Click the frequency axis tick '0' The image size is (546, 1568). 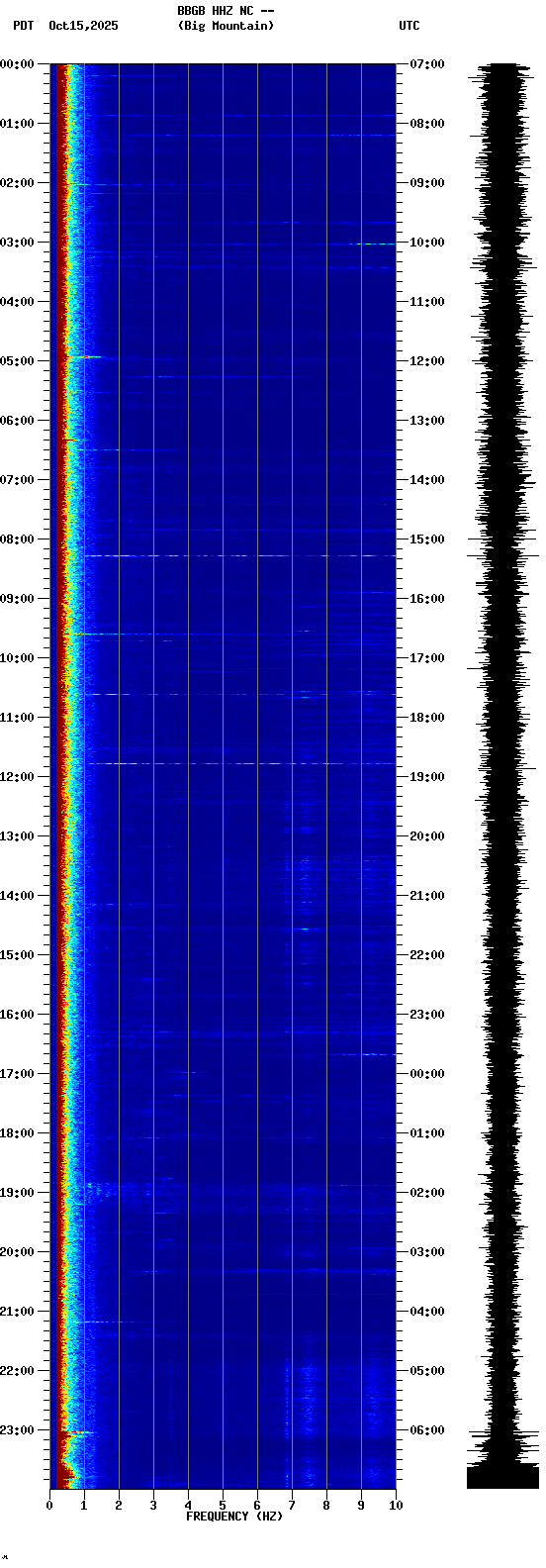click(x=49, y=1506)
